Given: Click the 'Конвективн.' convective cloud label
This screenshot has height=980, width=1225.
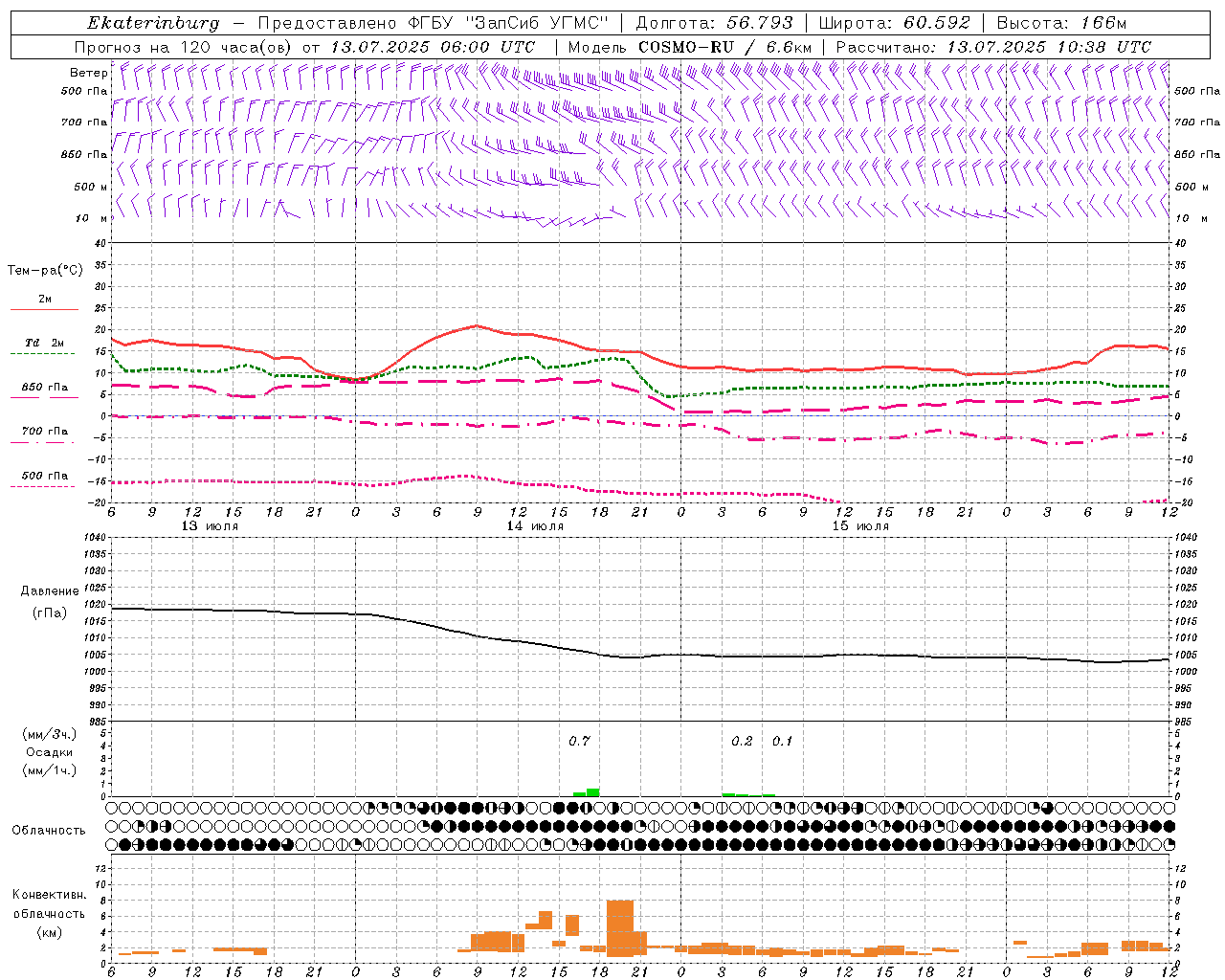Looking at the screenshot, I should [49, 895].
